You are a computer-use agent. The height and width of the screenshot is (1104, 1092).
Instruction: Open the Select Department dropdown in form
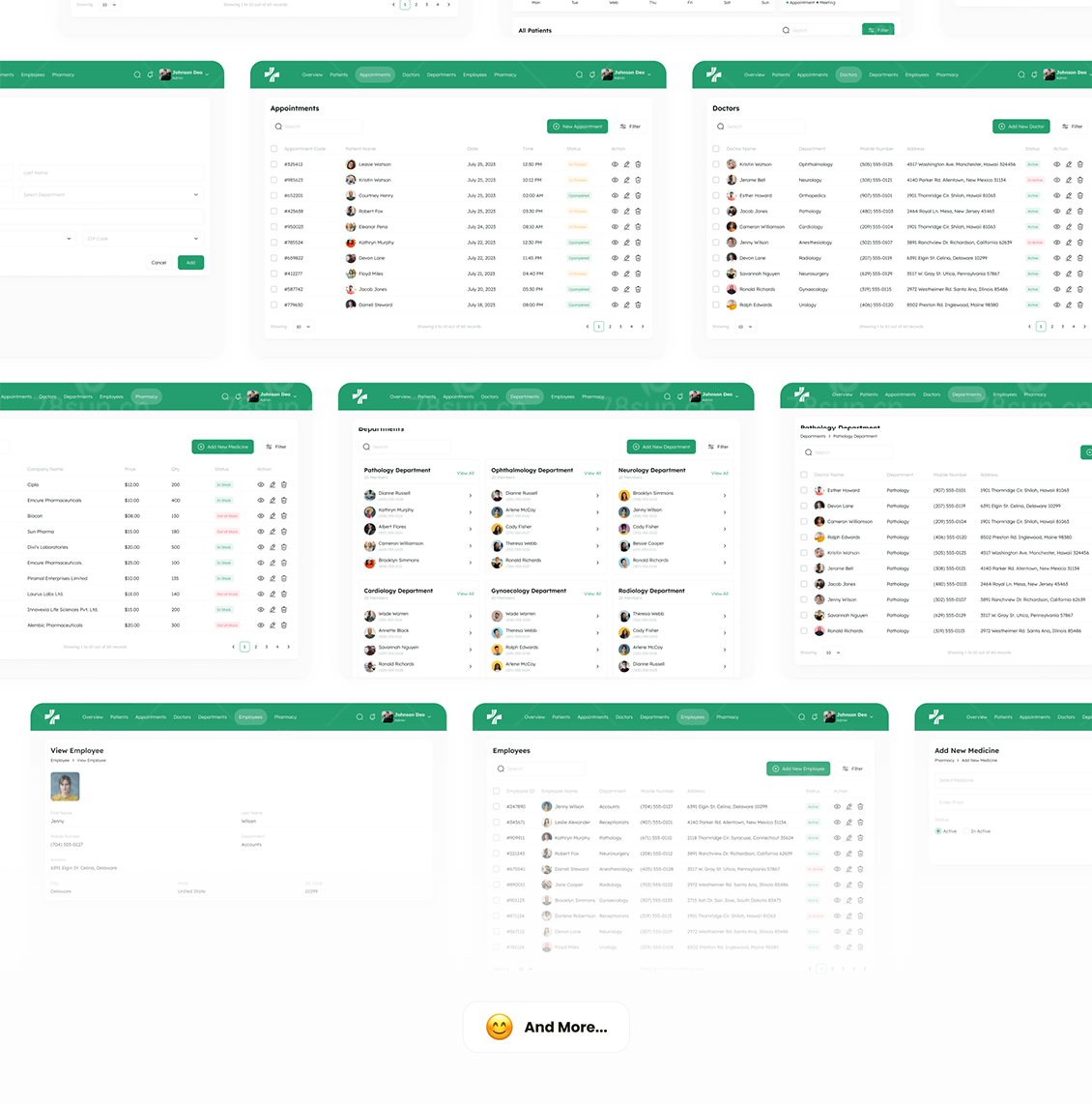pyautogui.click(x=111, y=194)
